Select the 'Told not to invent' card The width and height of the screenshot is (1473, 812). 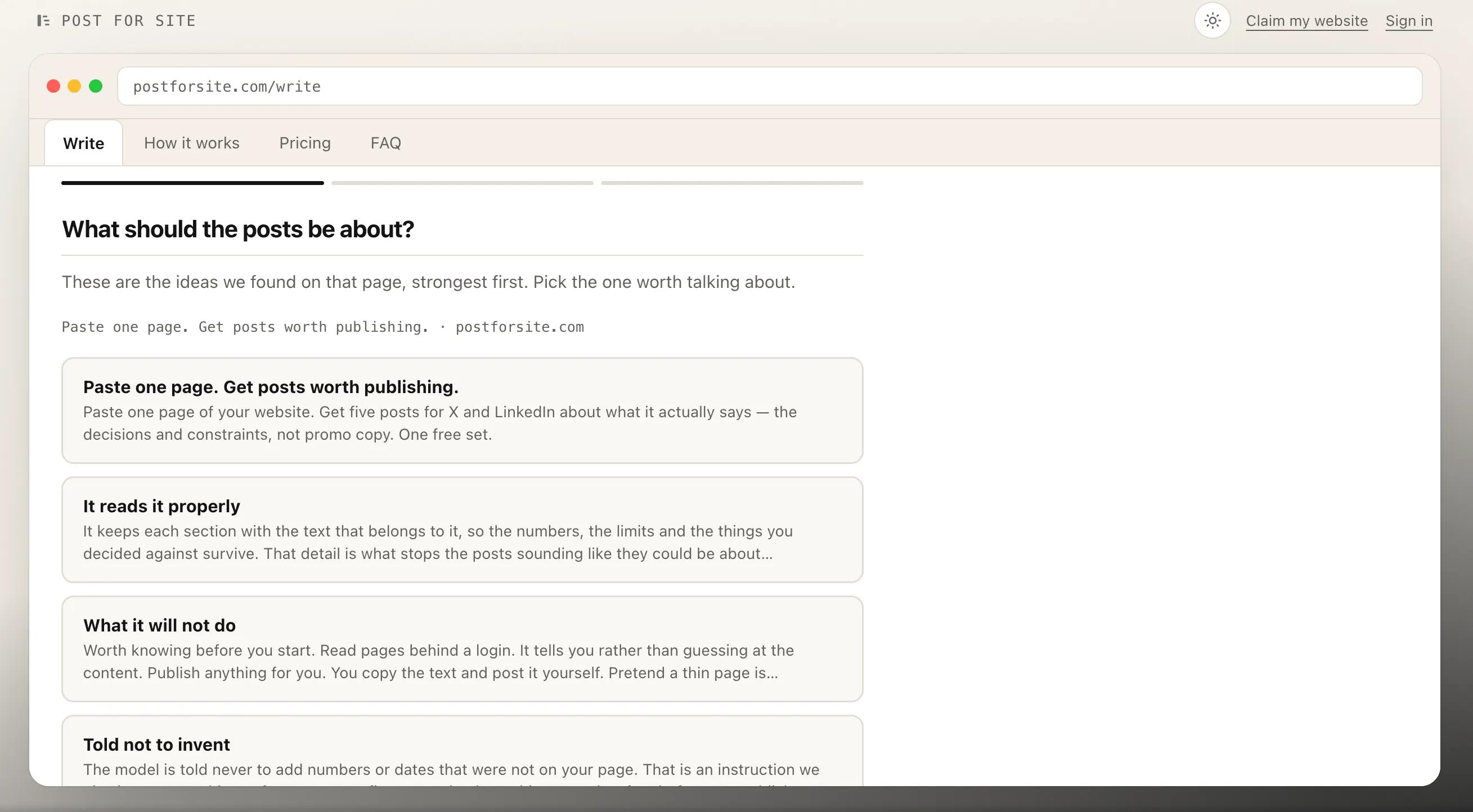(x=462, y=751)
